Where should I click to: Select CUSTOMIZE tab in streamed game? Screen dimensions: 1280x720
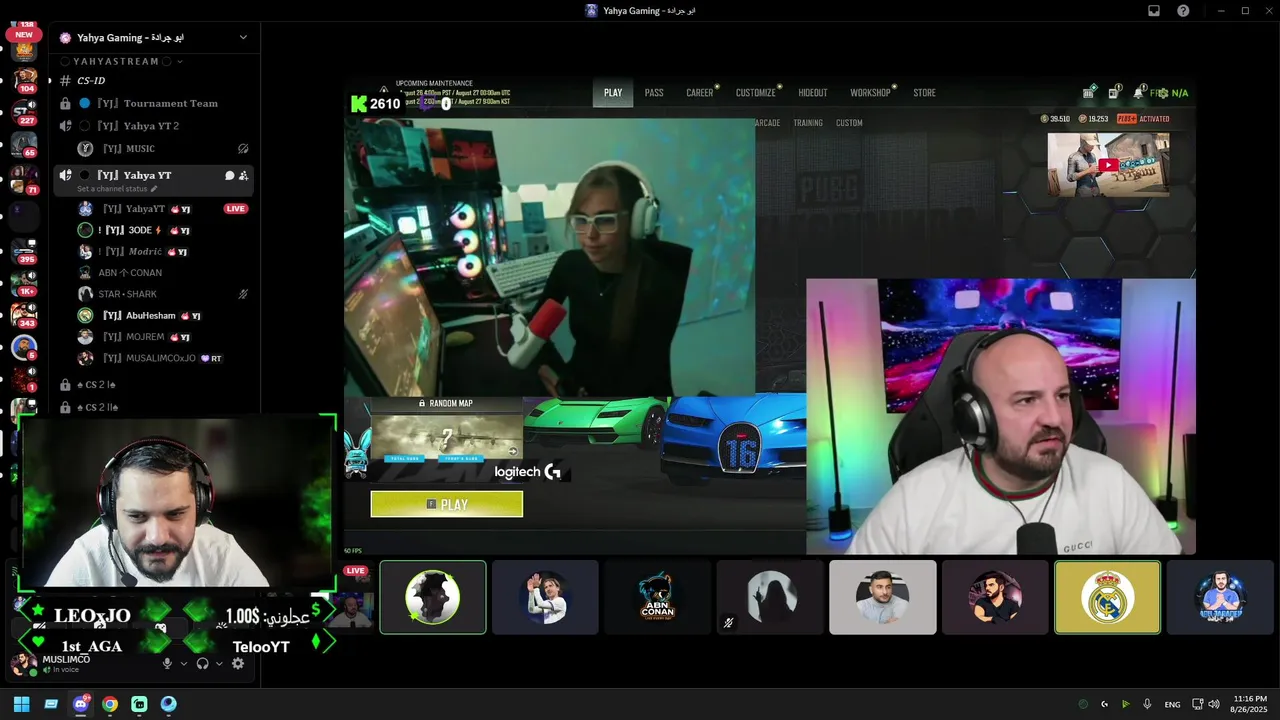point(756,92)
